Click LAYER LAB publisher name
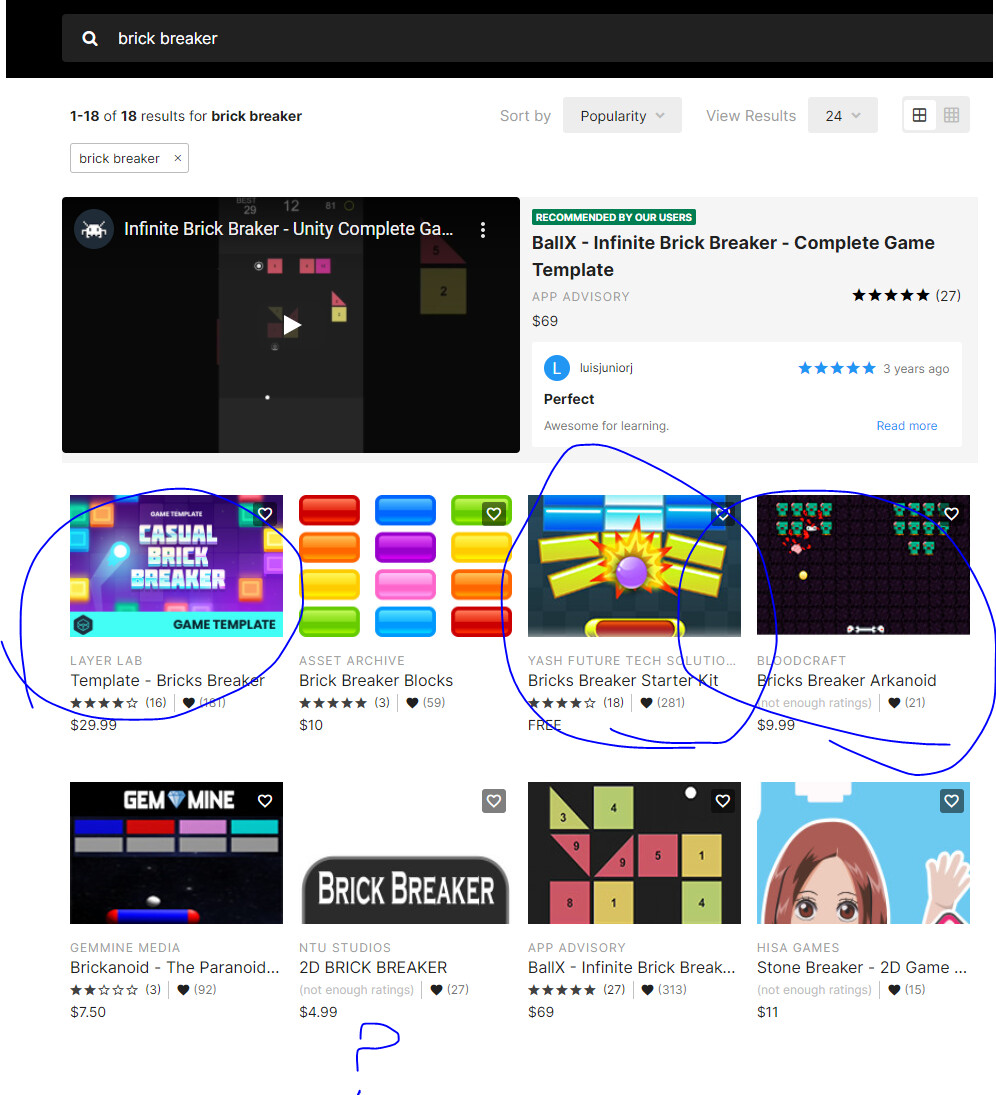Image resolution: width=996 pixels, height=1095 pixels. pyautogui.click(x=106, y=661)
